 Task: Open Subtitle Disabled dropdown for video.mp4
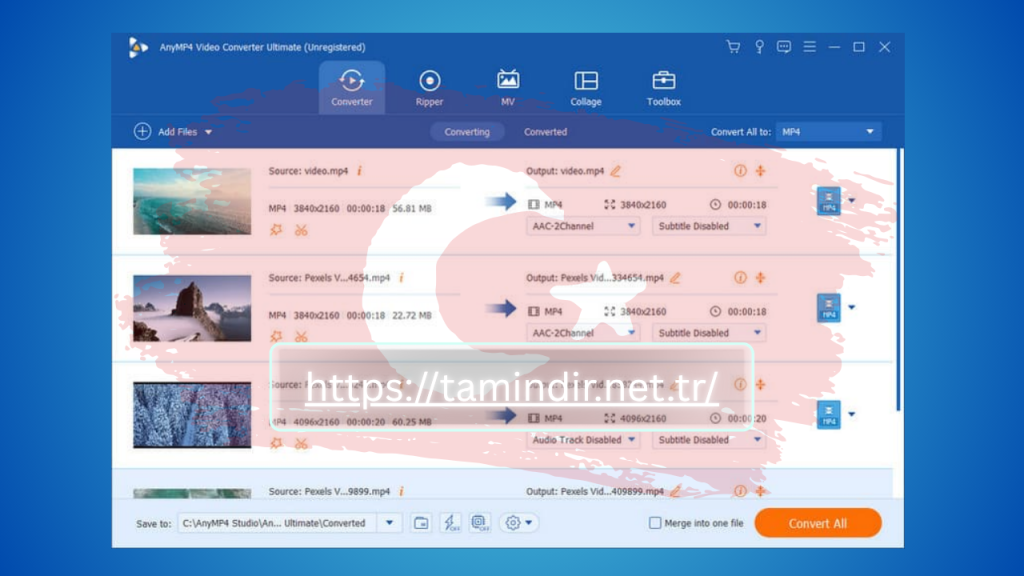[x=709, y=226]
